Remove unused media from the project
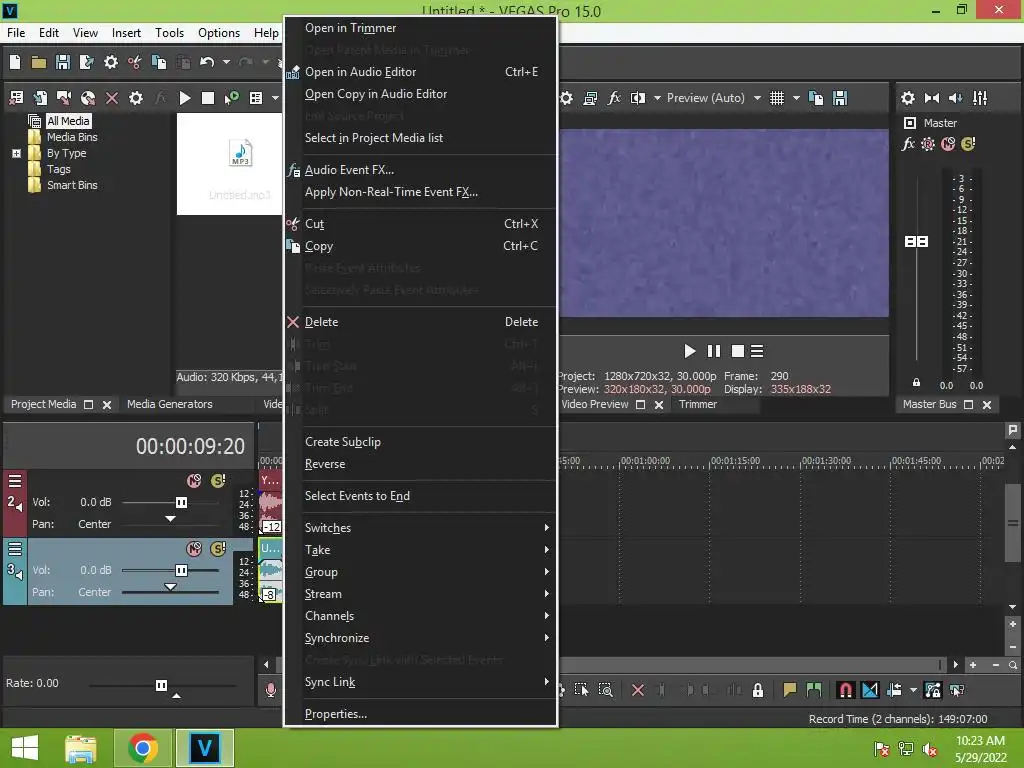The image size is (1024, 768). [16, 98]
